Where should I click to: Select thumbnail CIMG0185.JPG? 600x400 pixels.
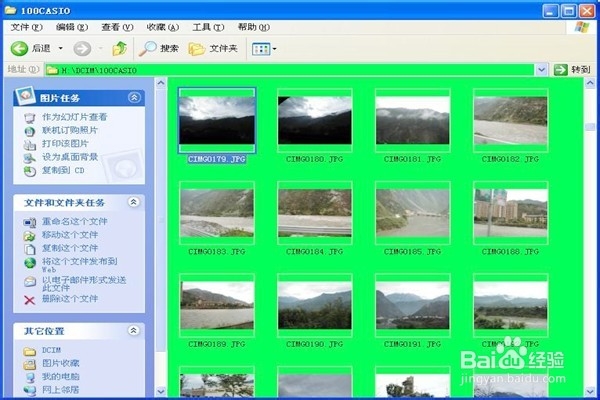[412, 213]
